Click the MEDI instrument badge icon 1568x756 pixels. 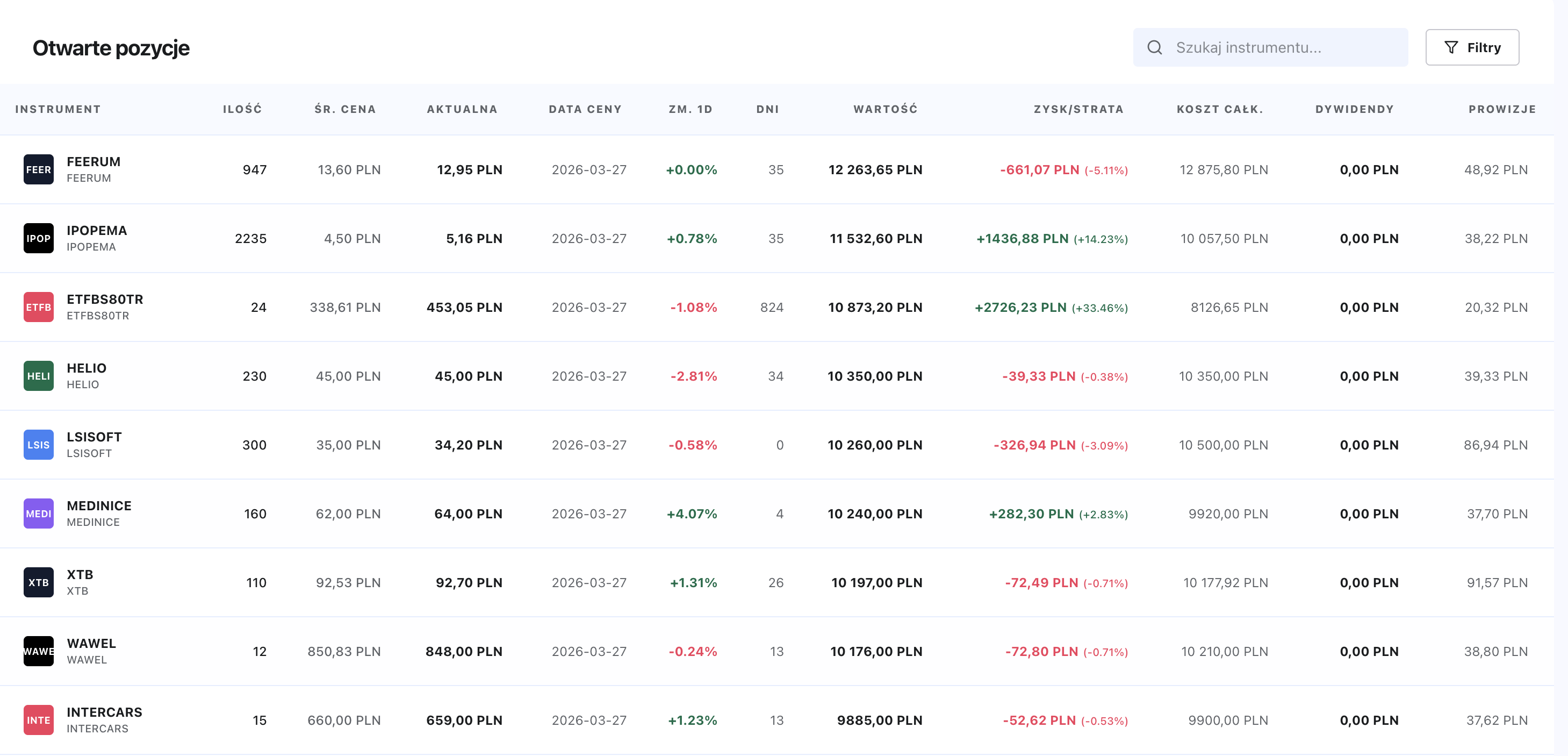point(38,513)
